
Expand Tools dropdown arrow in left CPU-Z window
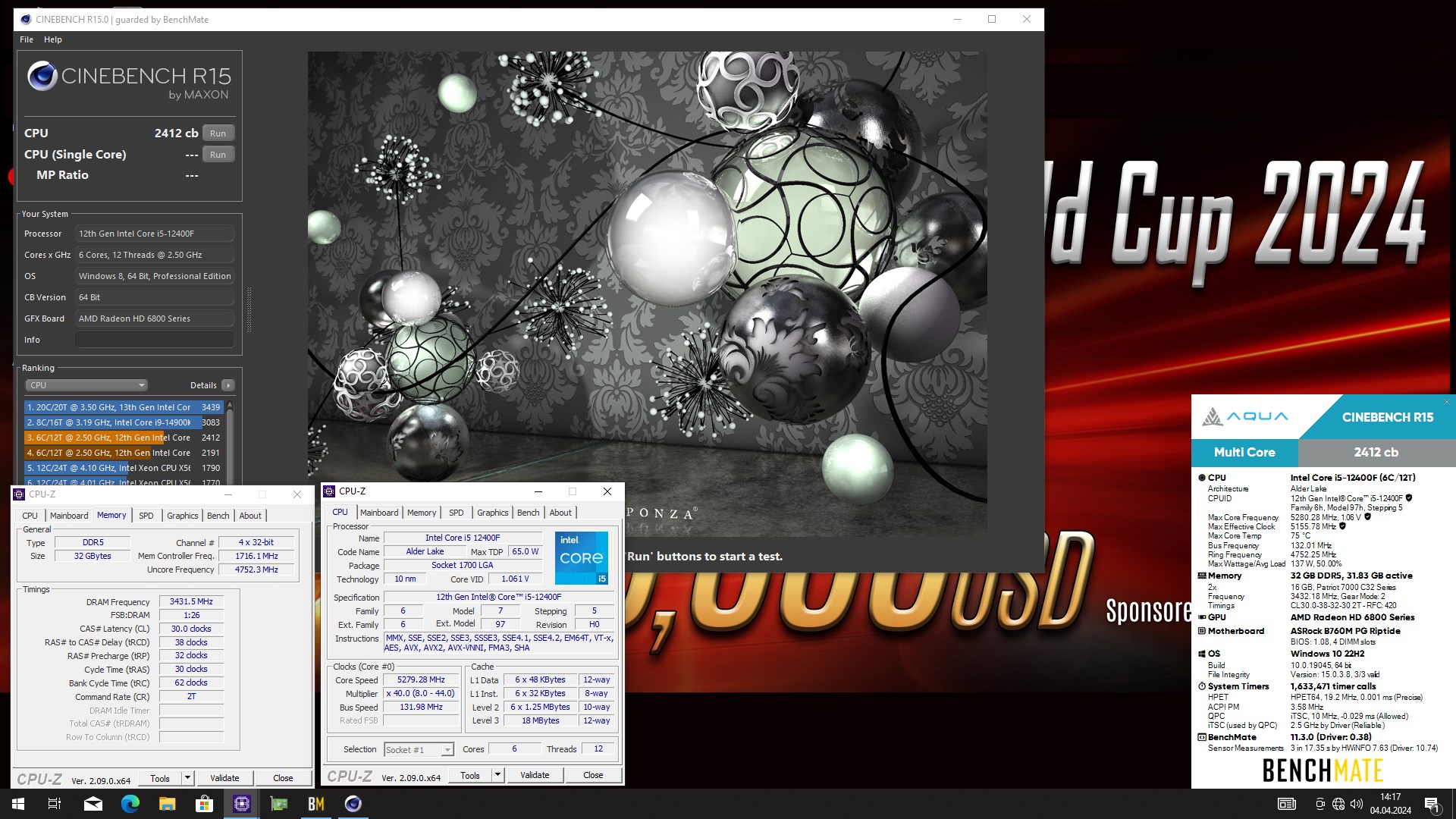(x=187, y=778)
